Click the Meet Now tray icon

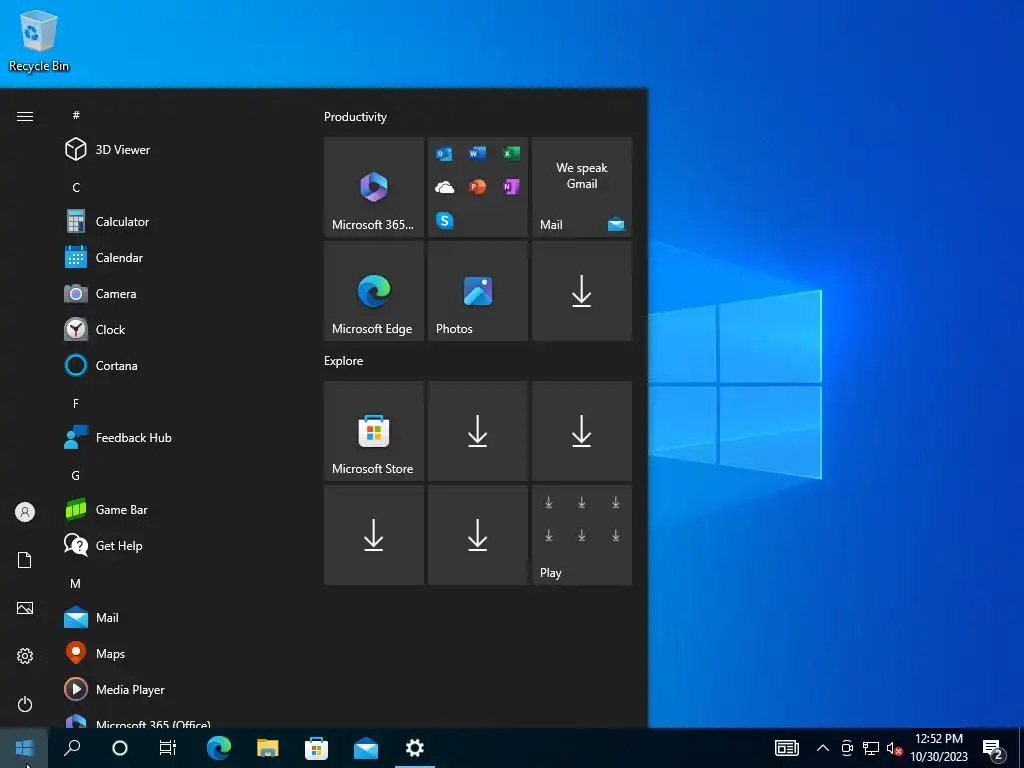[847, 748]
